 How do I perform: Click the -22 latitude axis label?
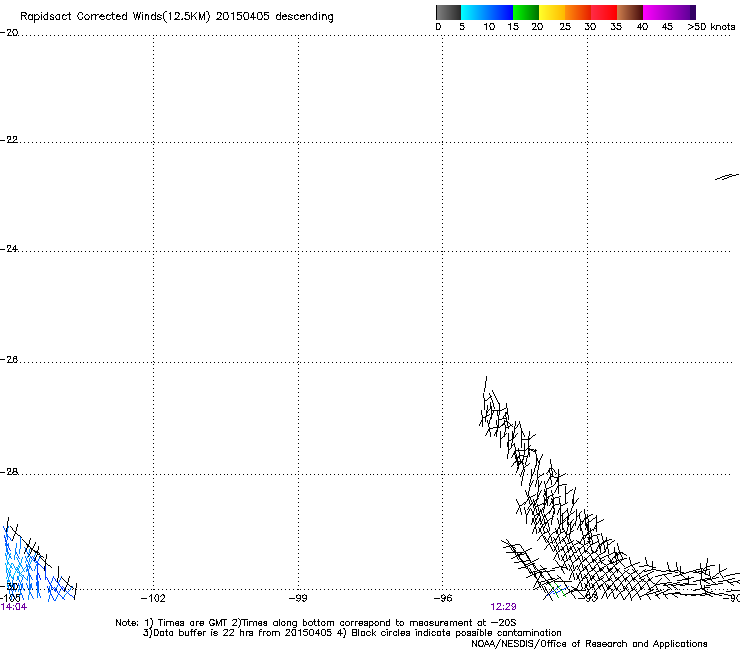click(9, 140)
